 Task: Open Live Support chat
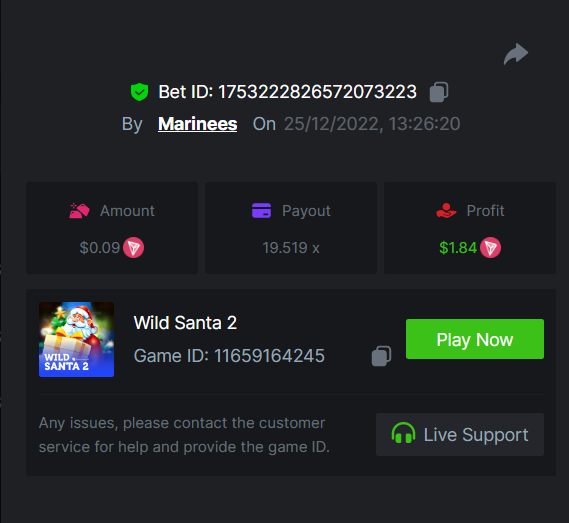[x=460, y=434]
